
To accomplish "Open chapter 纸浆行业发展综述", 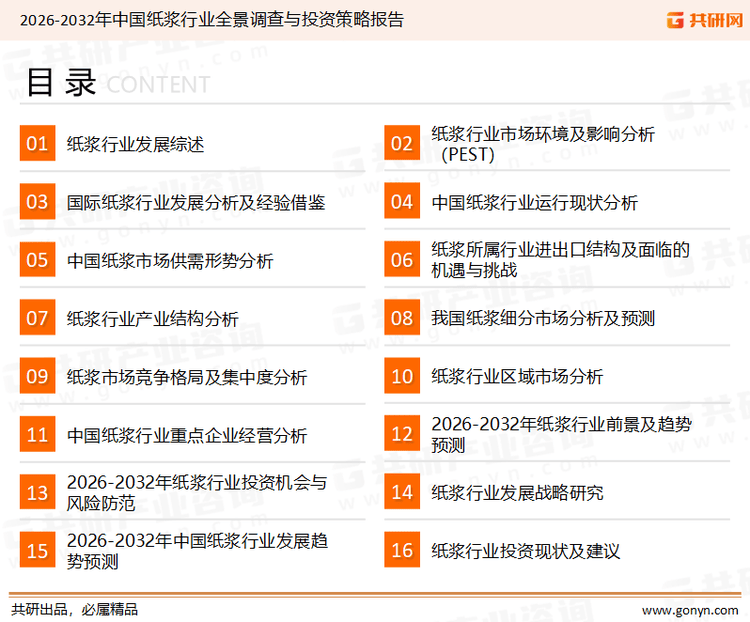I will click(135, 144).
